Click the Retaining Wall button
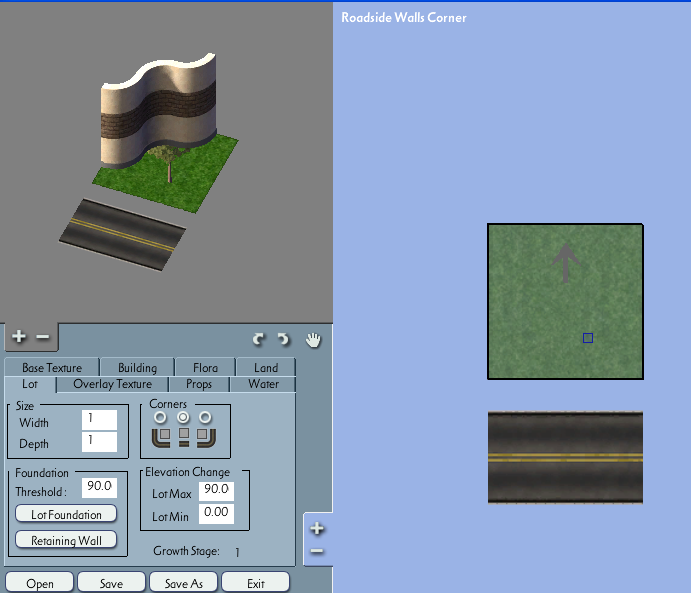Viewport: 691px width, 593px height. coord(66,540)
